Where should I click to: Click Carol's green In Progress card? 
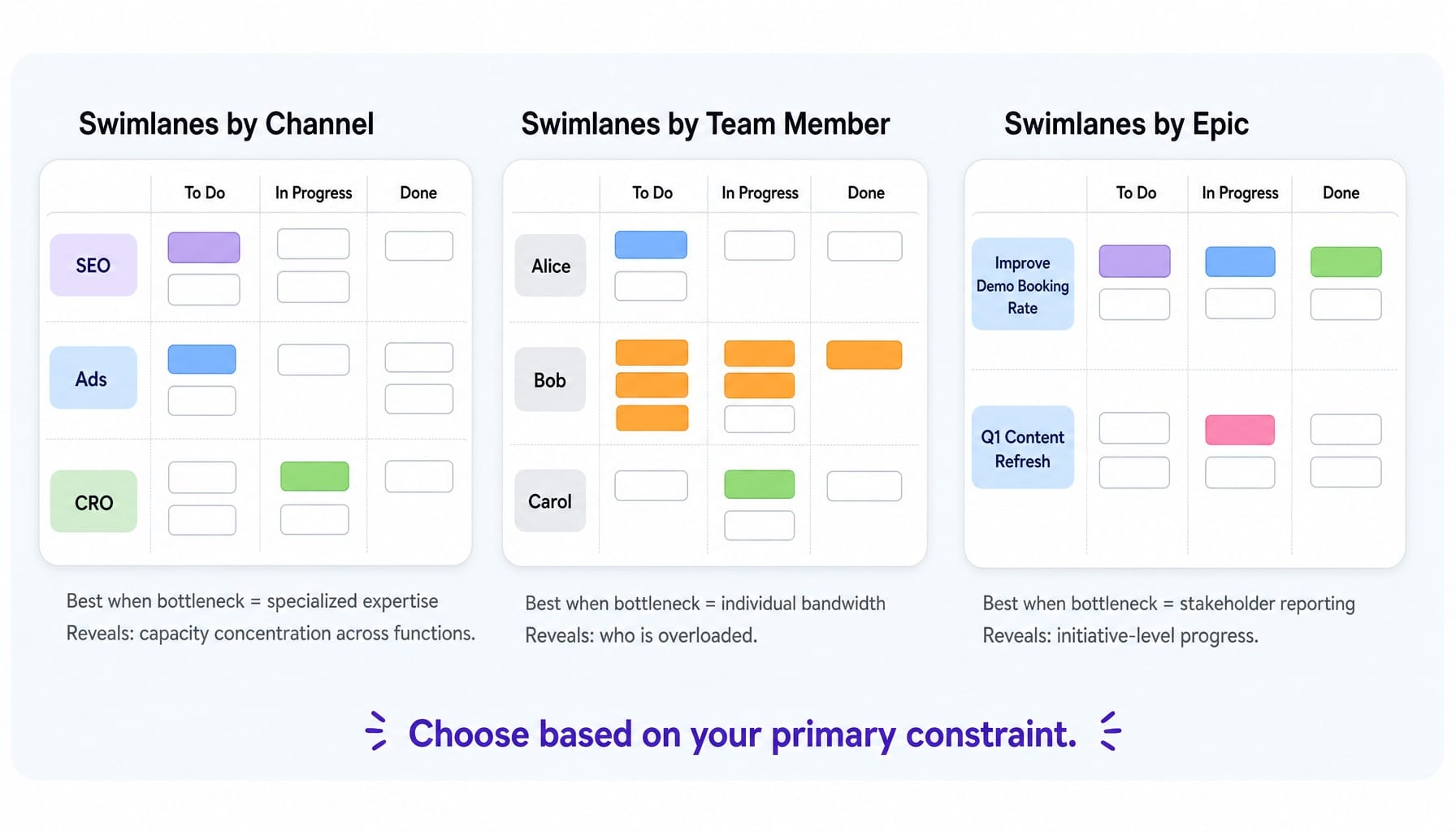point(760,484)
